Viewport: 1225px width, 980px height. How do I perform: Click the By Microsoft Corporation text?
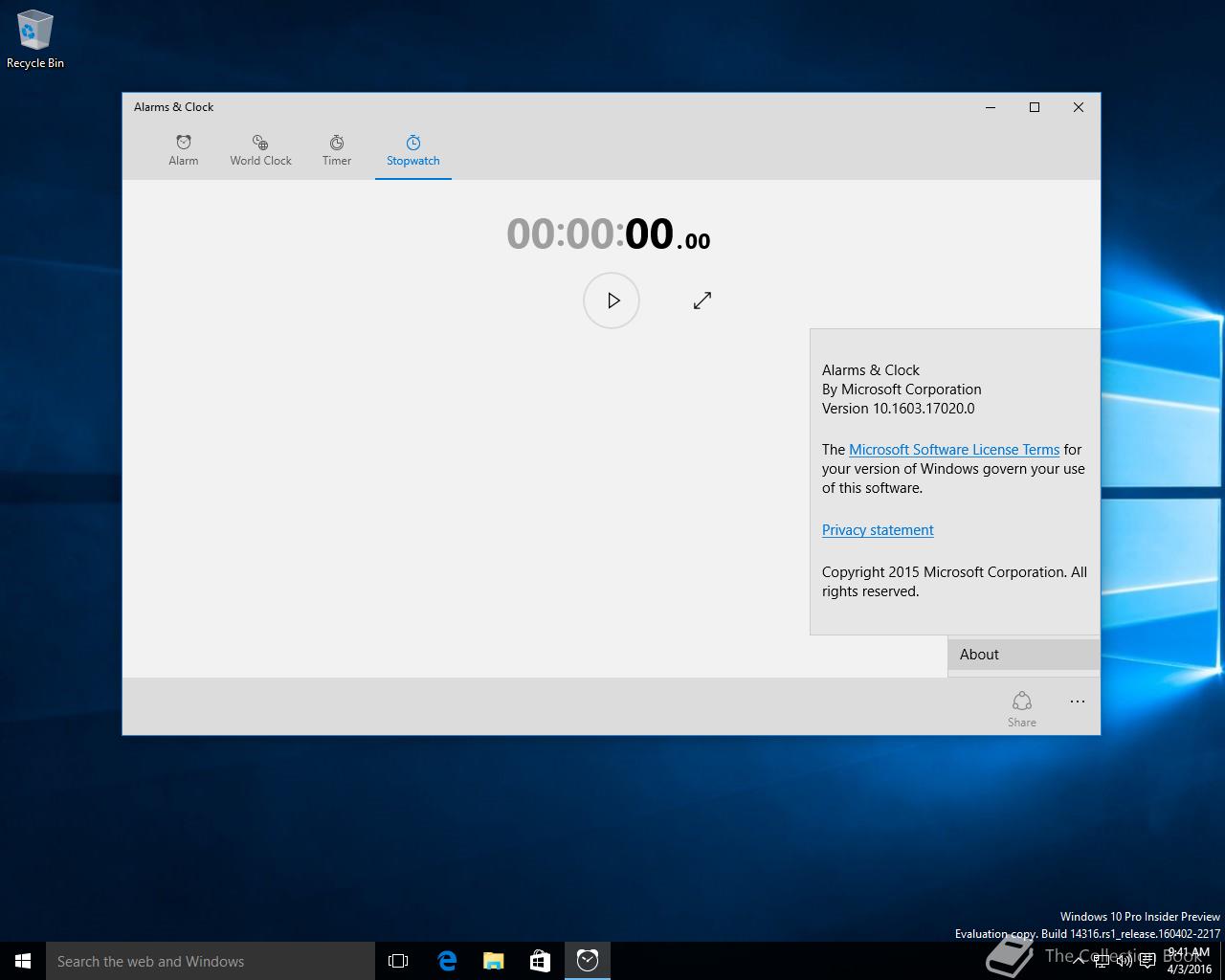pos(902,390)
